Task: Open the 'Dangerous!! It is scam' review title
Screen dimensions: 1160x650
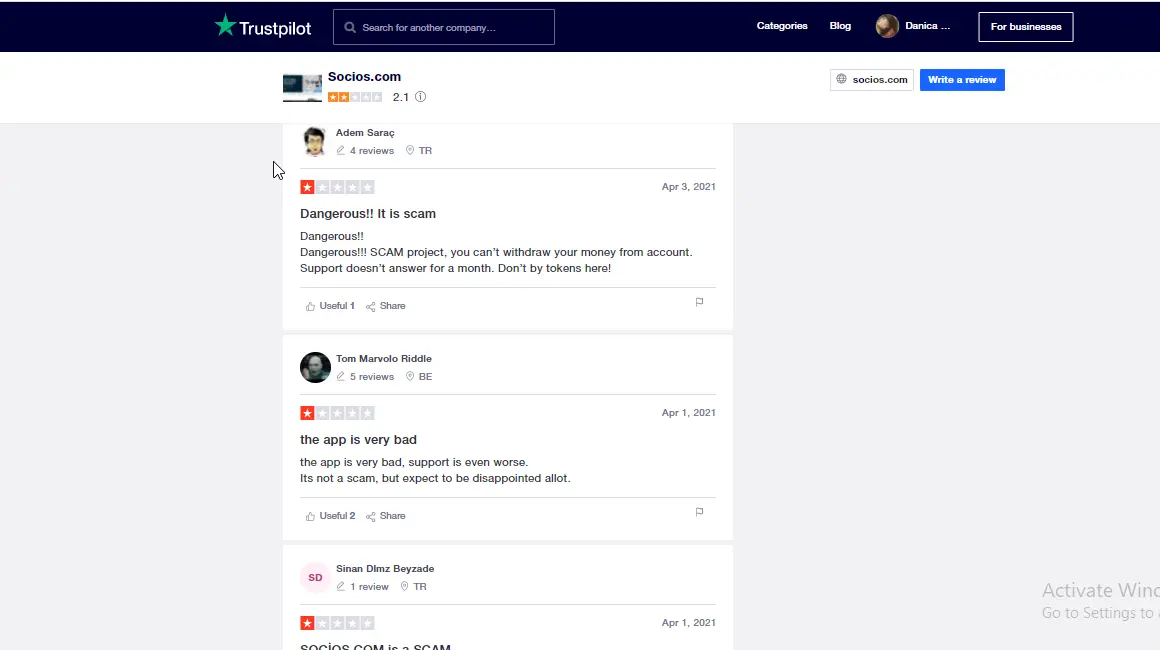Action: (368, 214)
